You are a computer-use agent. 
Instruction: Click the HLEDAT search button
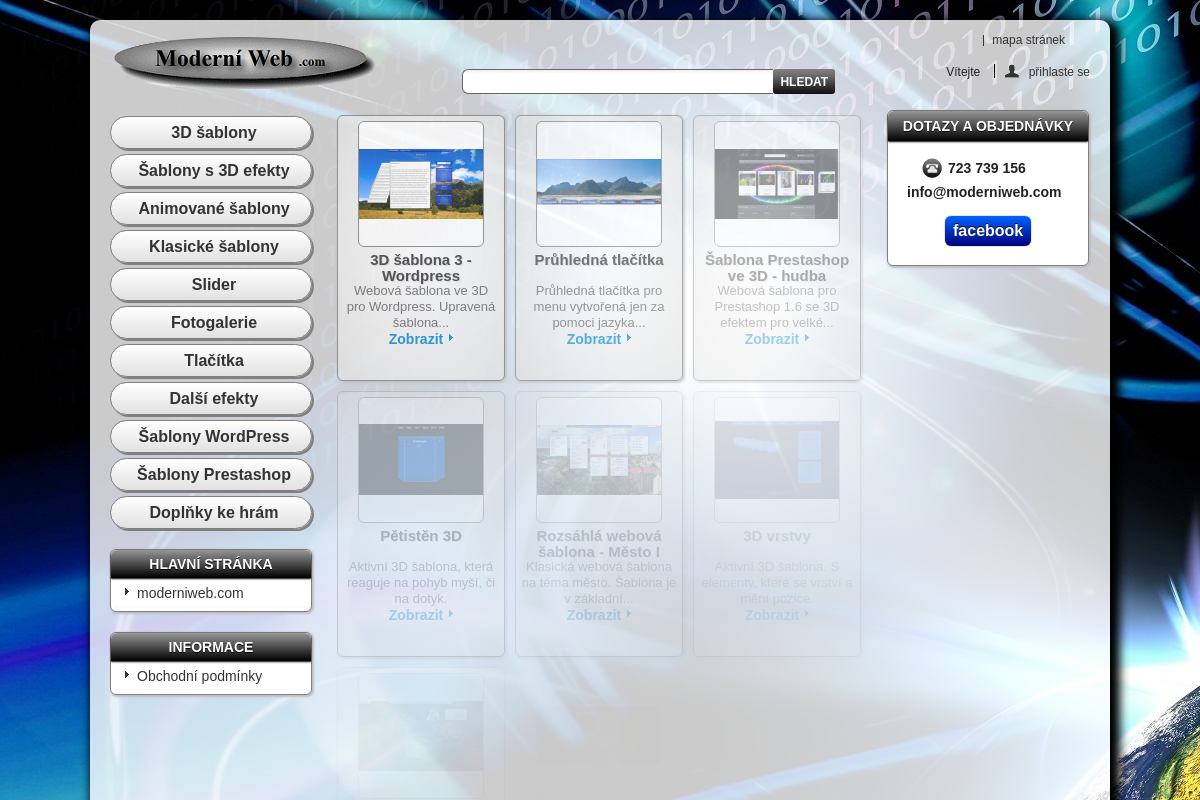804,82
